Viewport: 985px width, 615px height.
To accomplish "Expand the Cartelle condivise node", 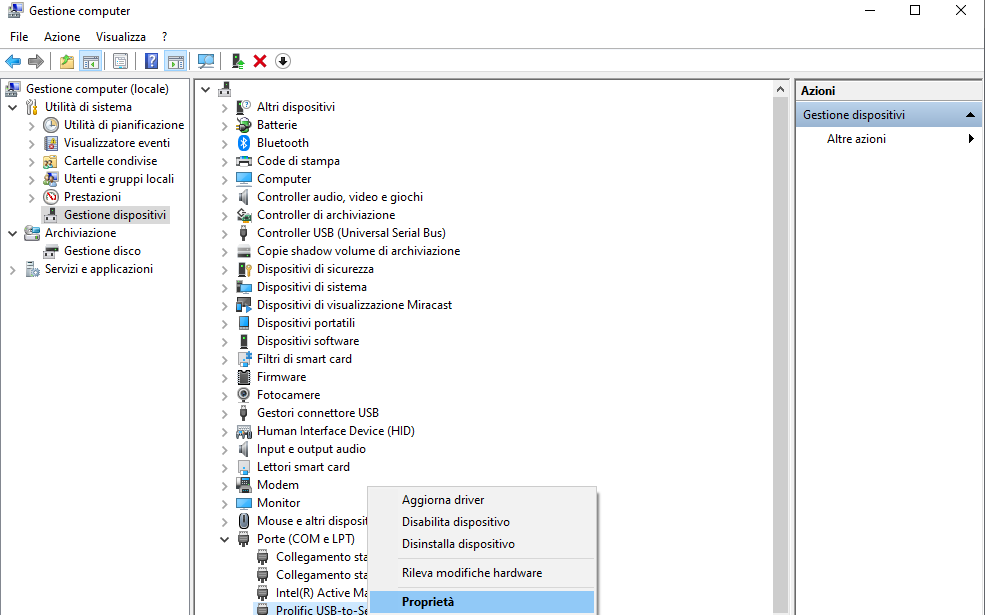I will pos(31,161).
